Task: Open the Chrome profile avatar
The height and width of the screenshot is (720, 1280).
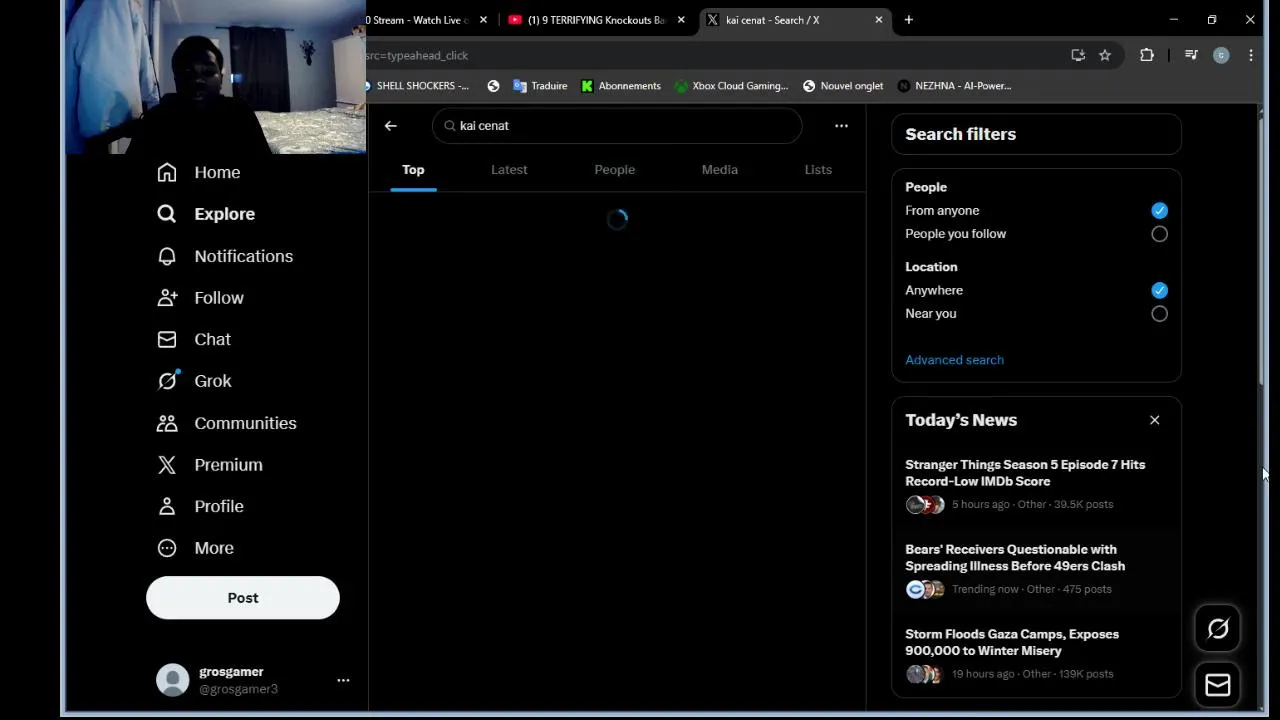Action: (1221, 55)
